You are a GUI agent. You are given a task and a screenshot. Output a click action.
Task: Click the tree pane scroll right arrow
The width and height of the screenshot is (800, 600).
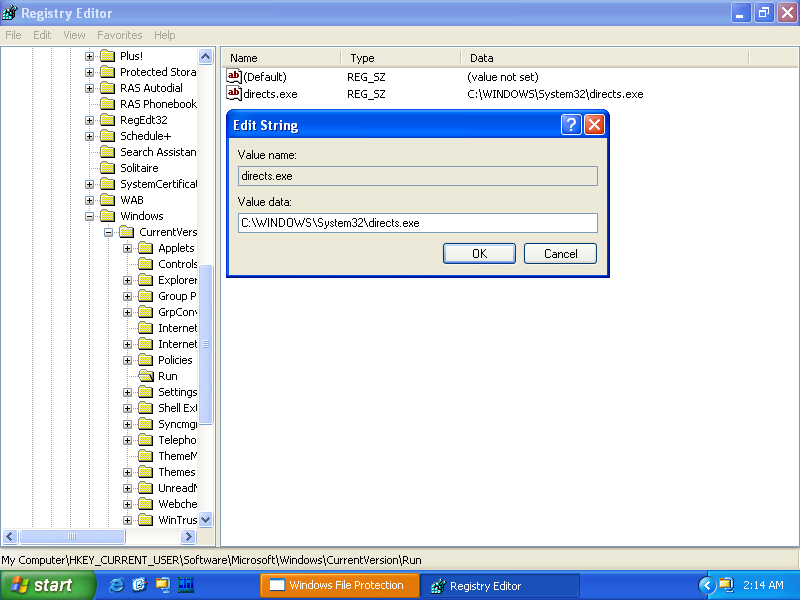click(x=188, y=536)
